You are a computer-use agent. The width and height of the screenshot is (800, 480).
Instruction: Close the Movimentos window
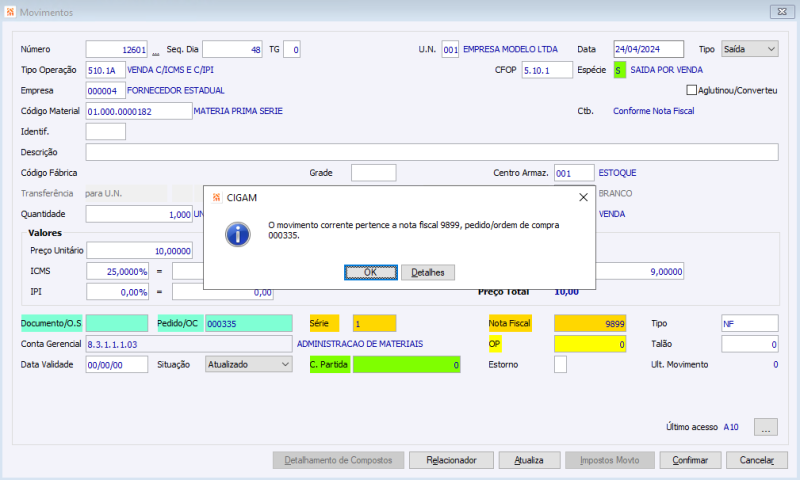tap(782, 12)
